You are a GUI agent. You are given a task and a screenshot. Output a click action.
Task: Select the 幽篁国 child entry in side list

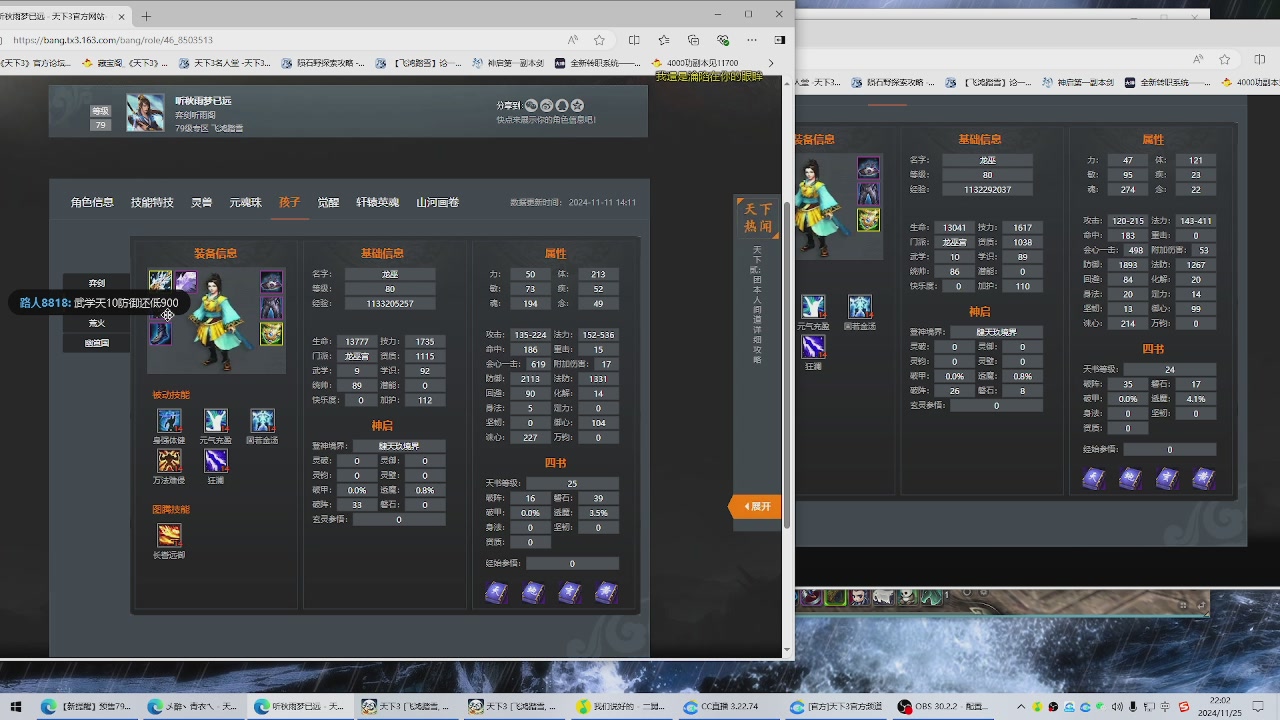[97, 343]
